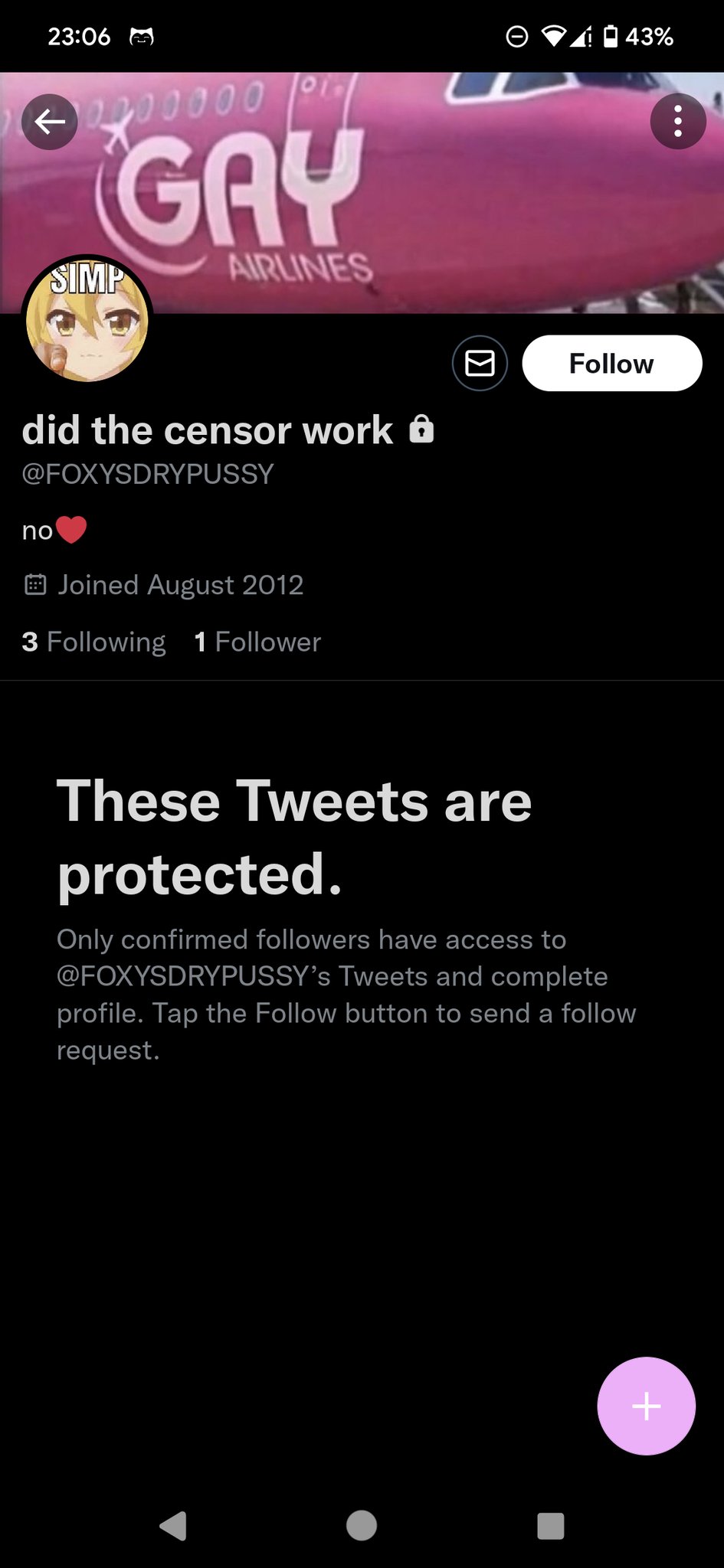Tap the pink compose tweet button
724x1568 pixels.
click(646, 1406)
